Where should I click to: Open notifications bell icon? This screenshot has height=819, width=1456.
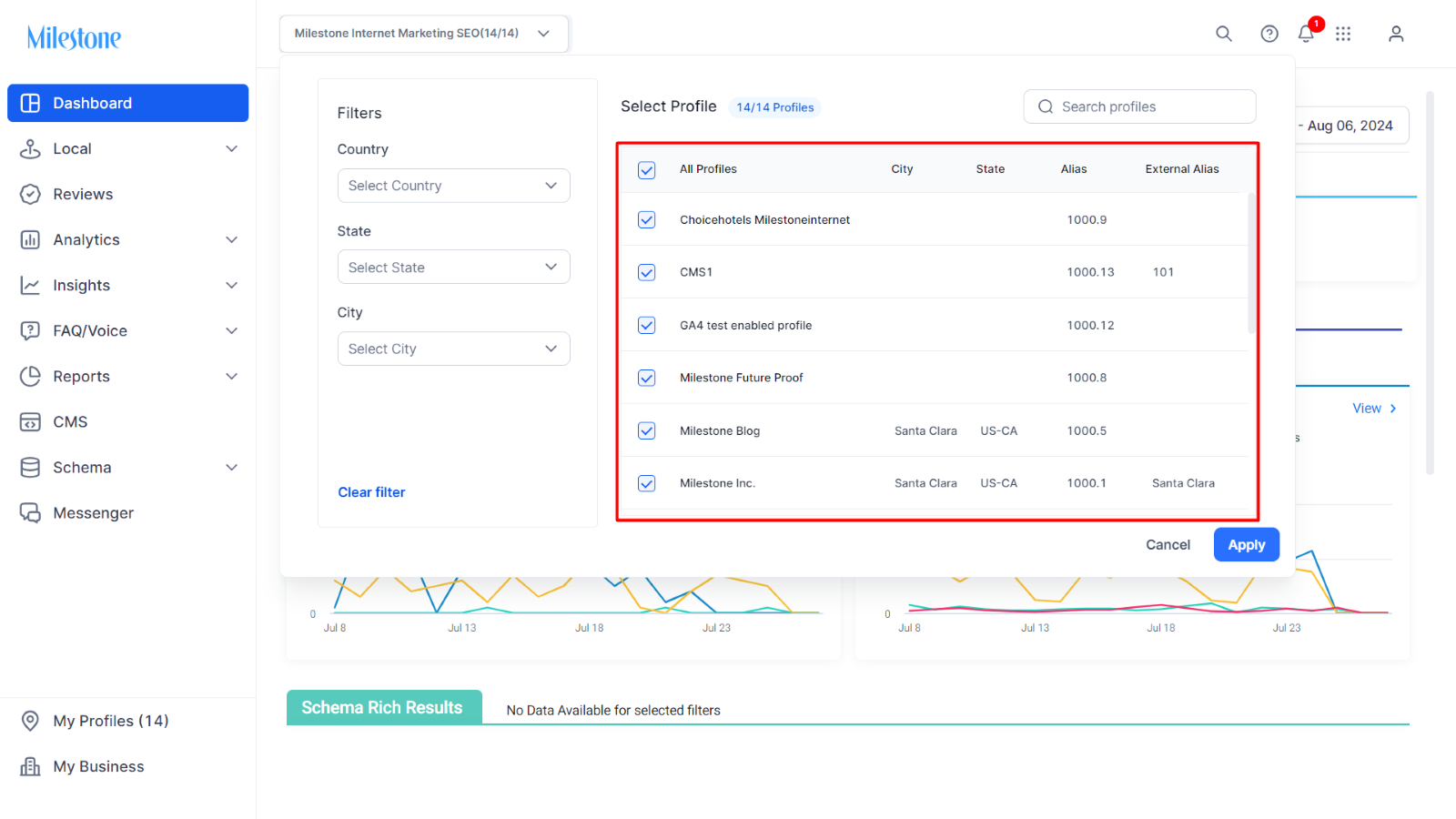[x=1306, y=34]
